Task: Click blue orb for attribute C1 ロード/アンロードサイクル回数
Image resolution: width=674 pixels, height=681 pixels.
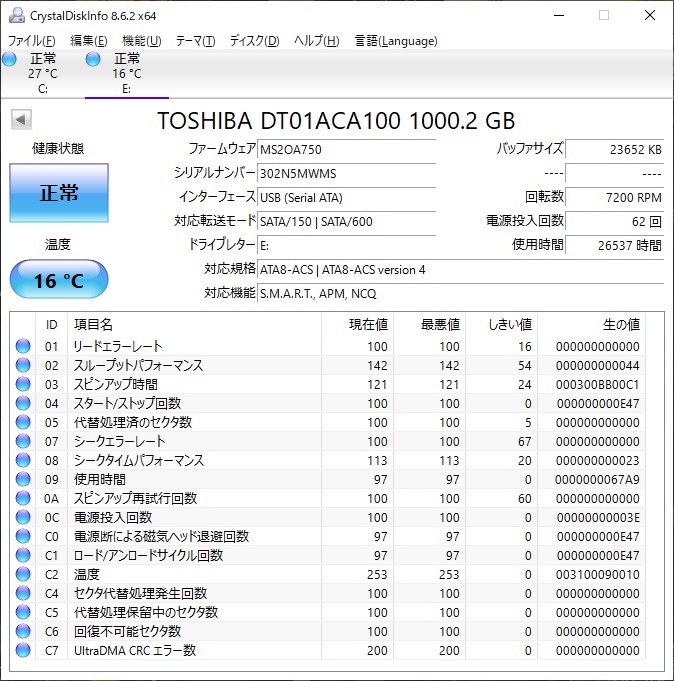Action: tap(23, 555)
